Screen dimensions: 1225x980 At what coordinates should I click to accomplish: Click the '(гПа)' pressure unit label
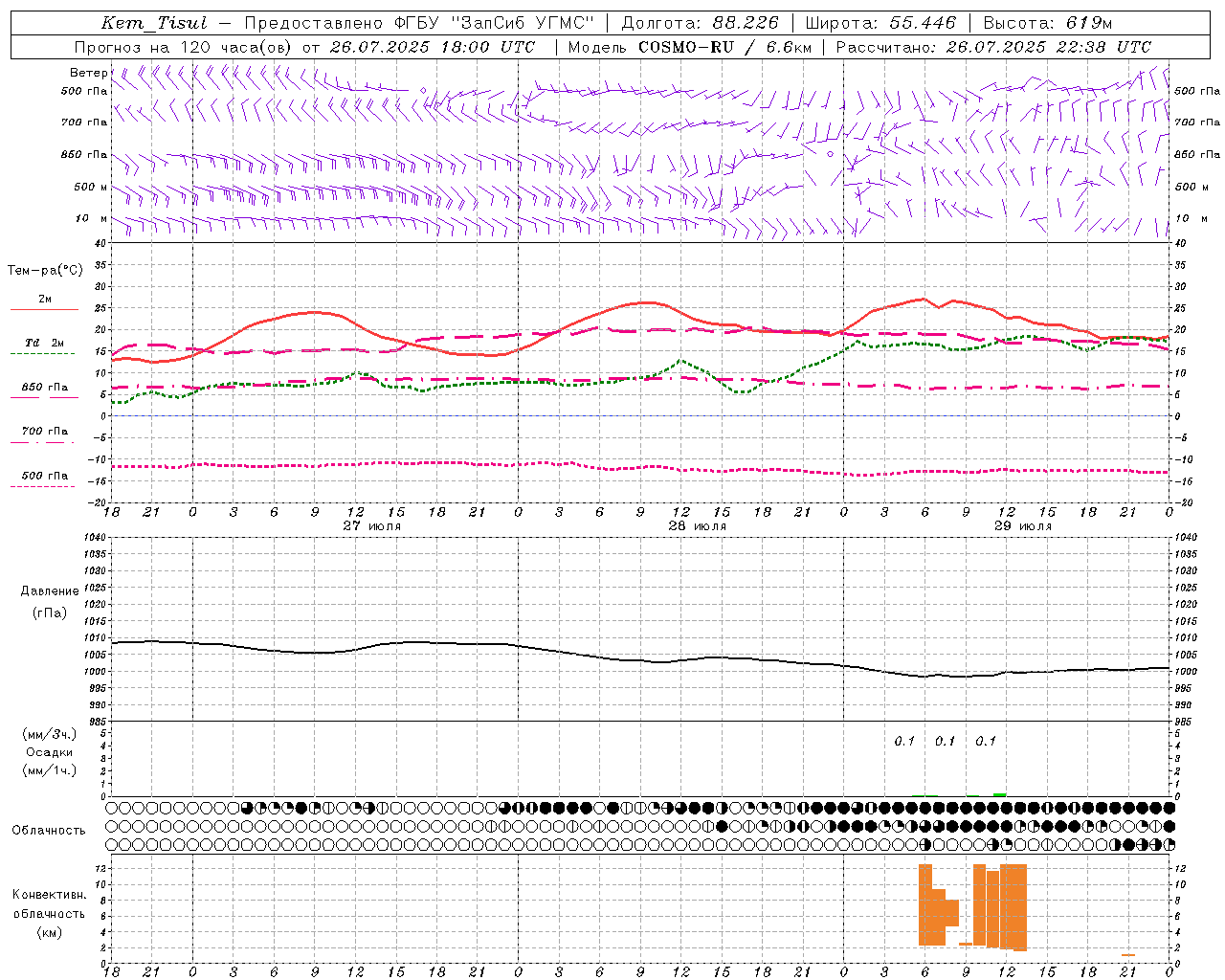coord(50,612)
